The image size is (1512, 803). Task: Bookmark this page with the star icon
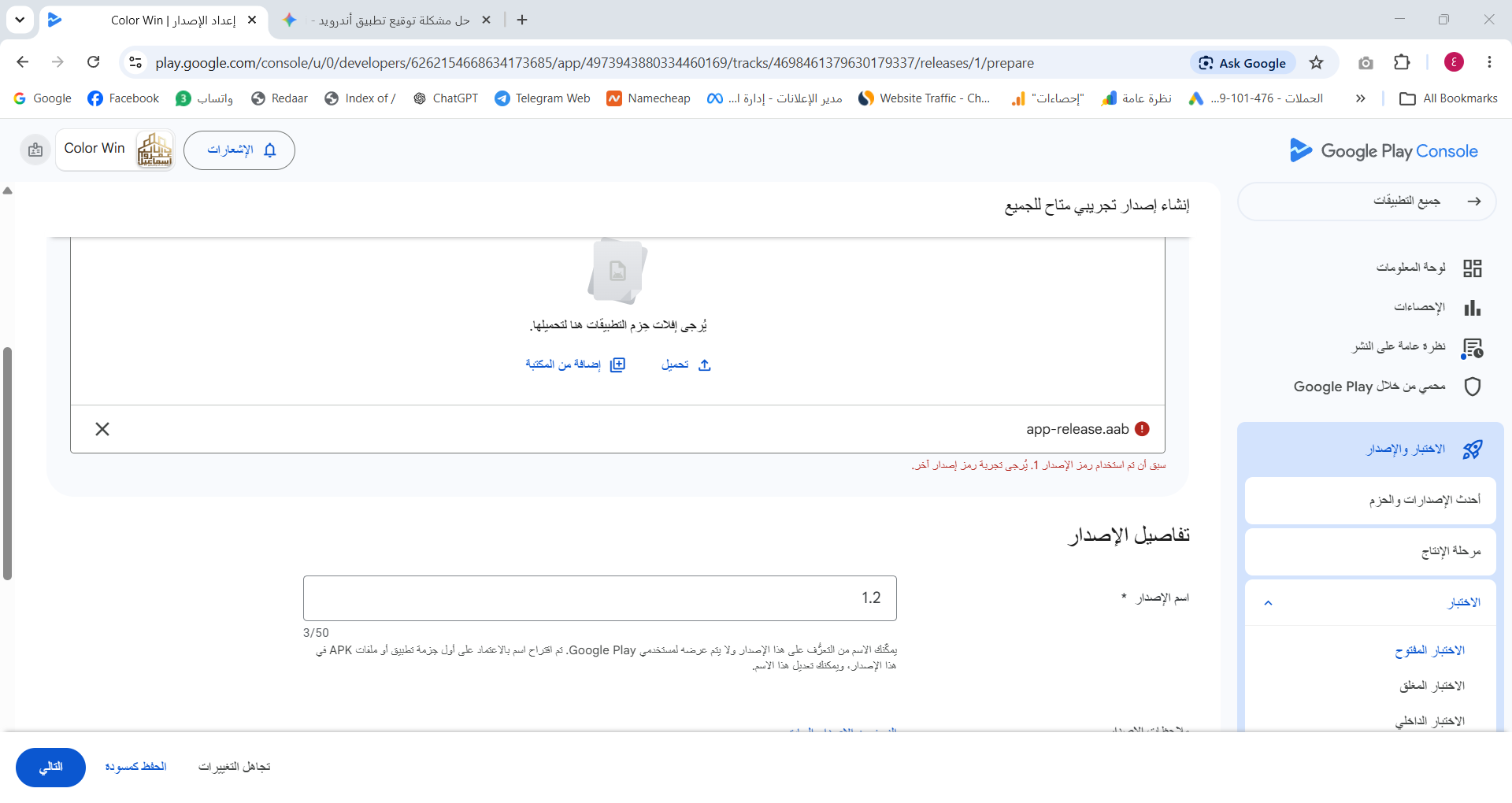(1317, 63)
